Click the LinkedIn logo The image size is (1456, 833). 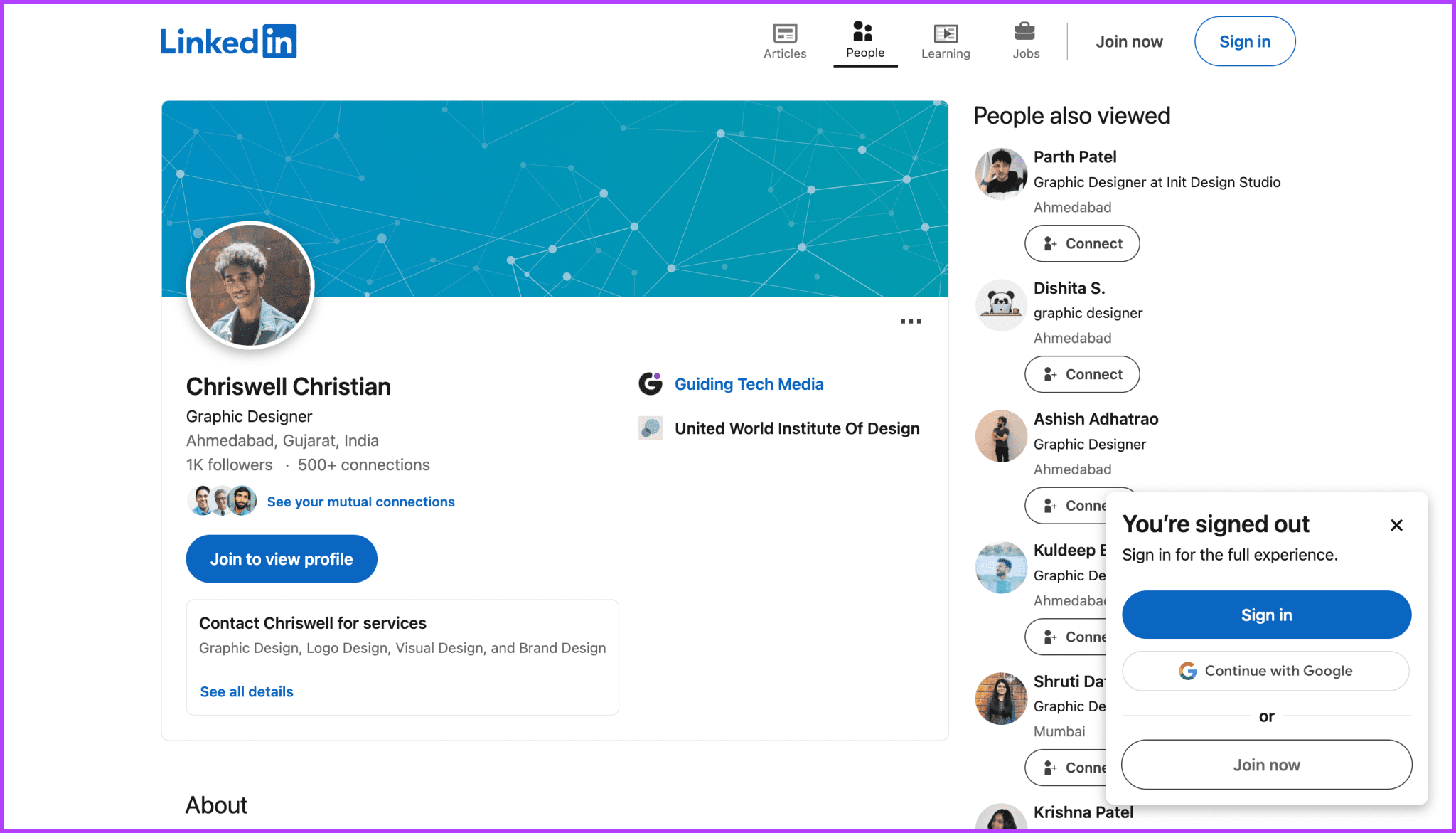point(229,41)
